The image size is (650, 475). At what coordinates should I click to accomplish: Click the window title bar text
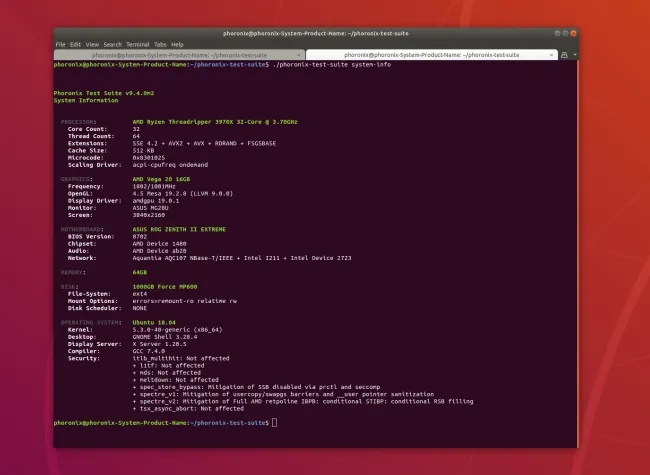pos(315,33)
